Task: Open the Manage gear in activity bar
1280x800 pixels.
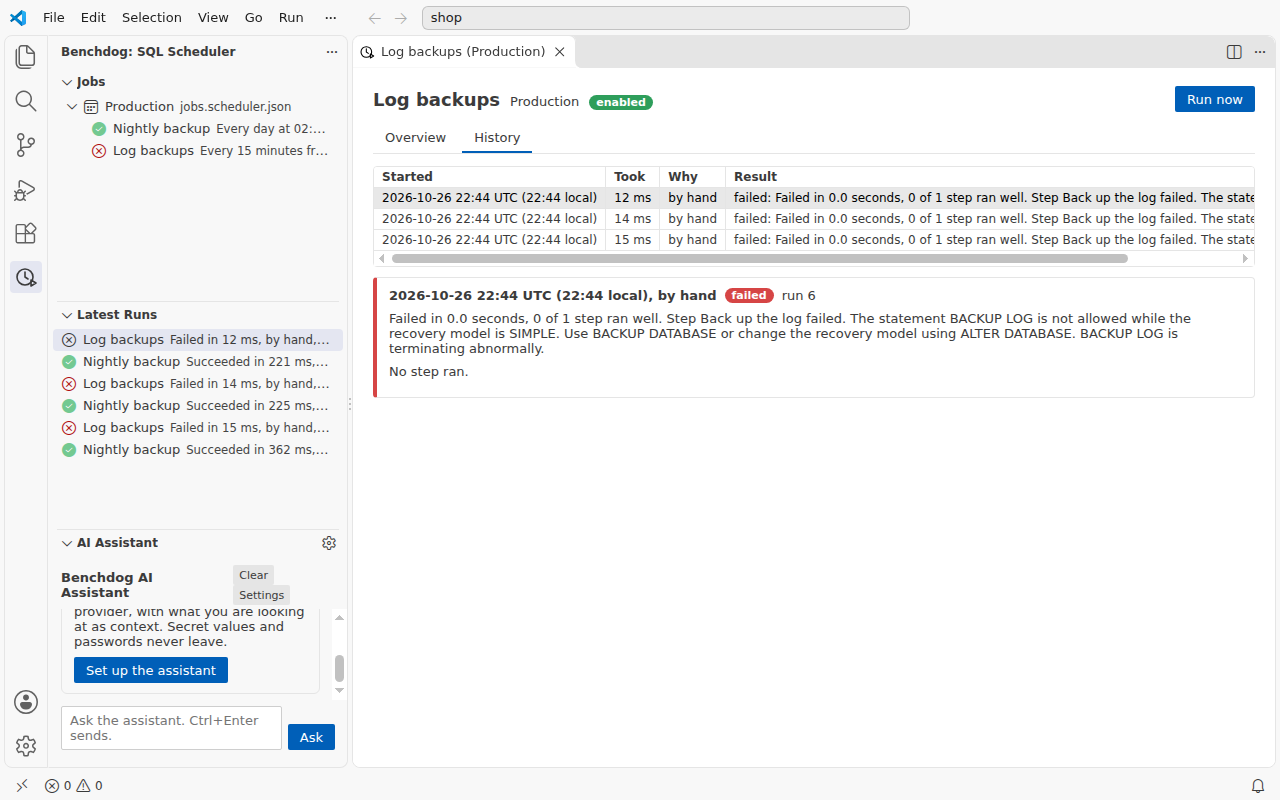Action: coord(26,746)
